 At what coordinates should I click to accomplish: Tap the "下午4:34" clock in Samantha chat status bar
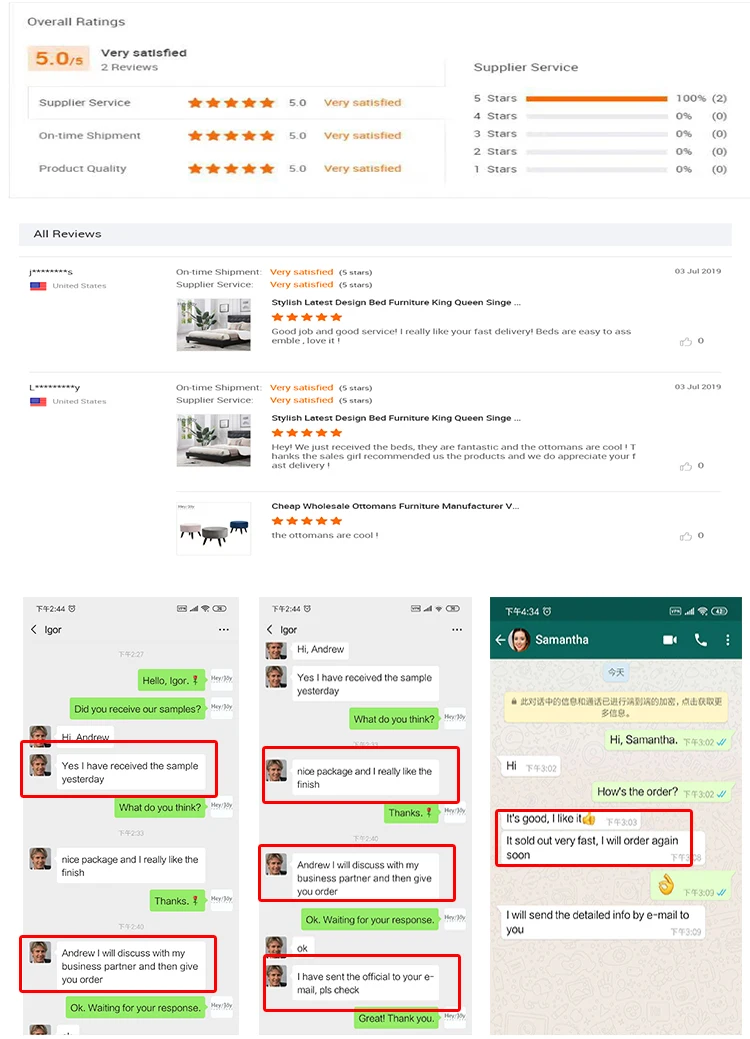click(x=522, y=612)
